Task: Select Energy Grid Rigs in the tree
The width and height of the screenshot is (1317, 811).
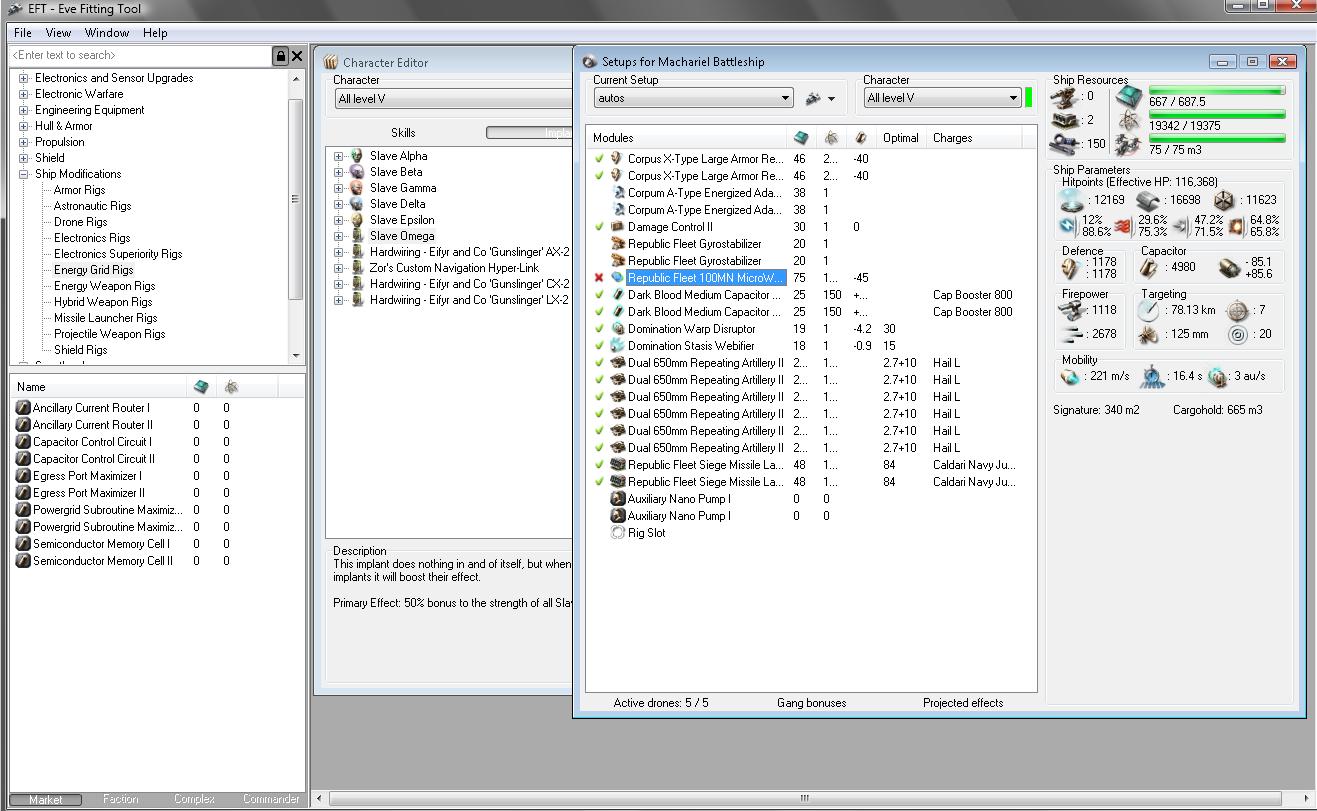Action: coord(94,270)
